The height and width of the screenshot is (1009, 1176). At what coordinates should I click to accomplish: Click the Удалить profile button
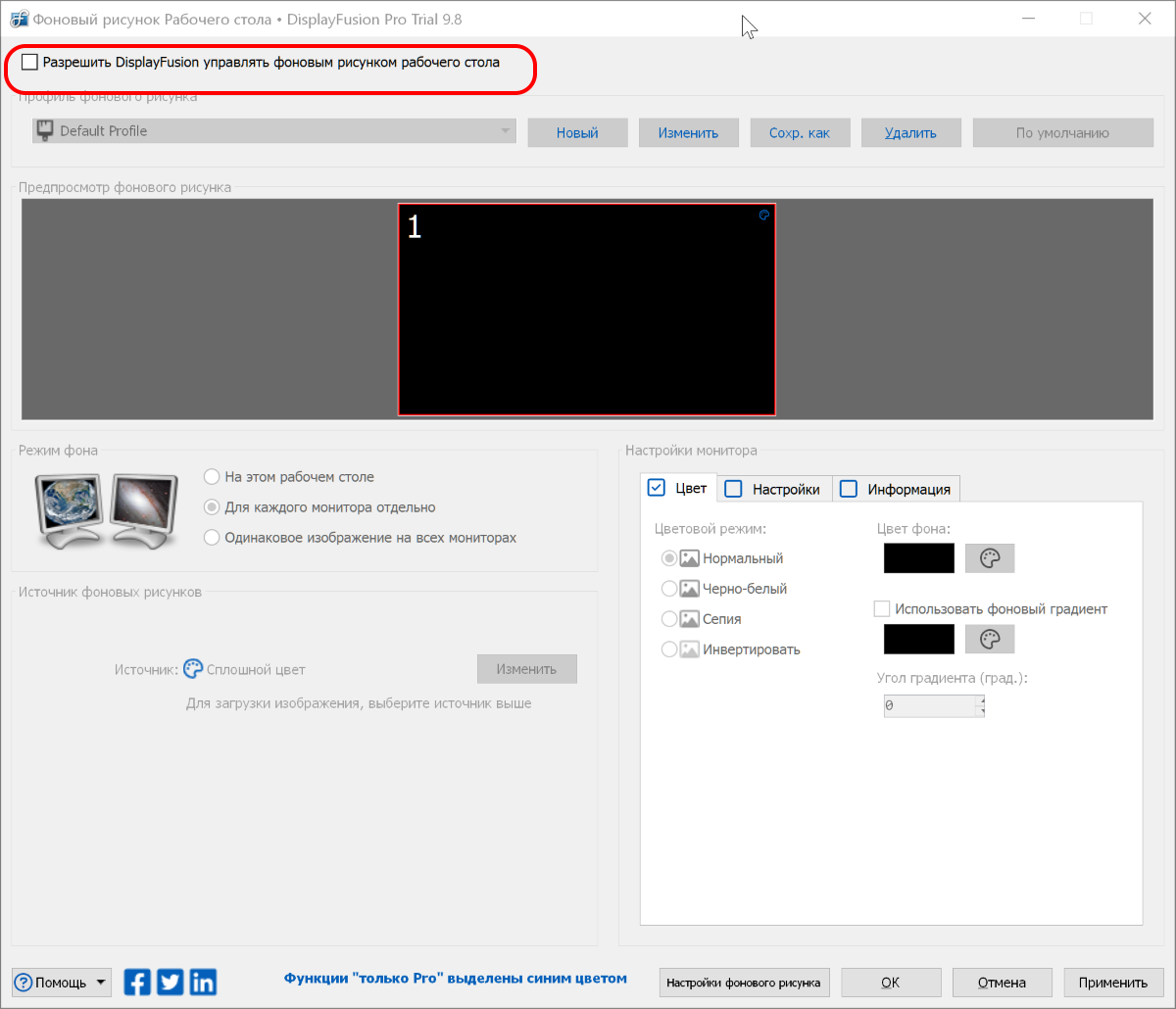coord(910,133)
